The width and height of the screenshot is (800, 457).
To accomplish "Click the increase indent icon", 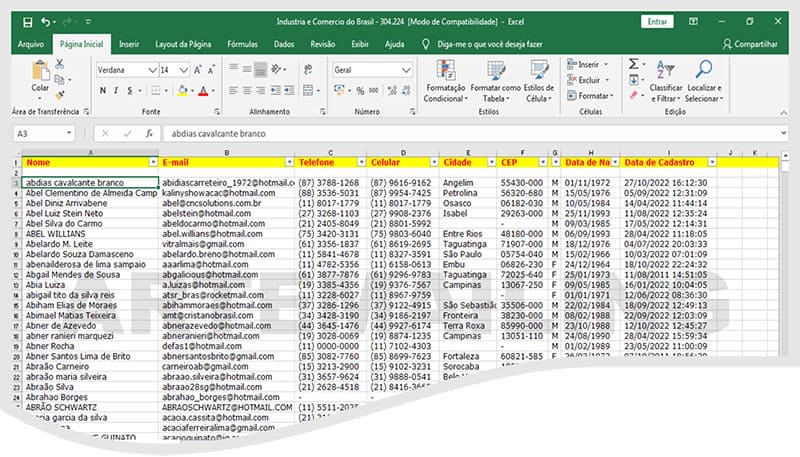I will click(x=289, y=91).
